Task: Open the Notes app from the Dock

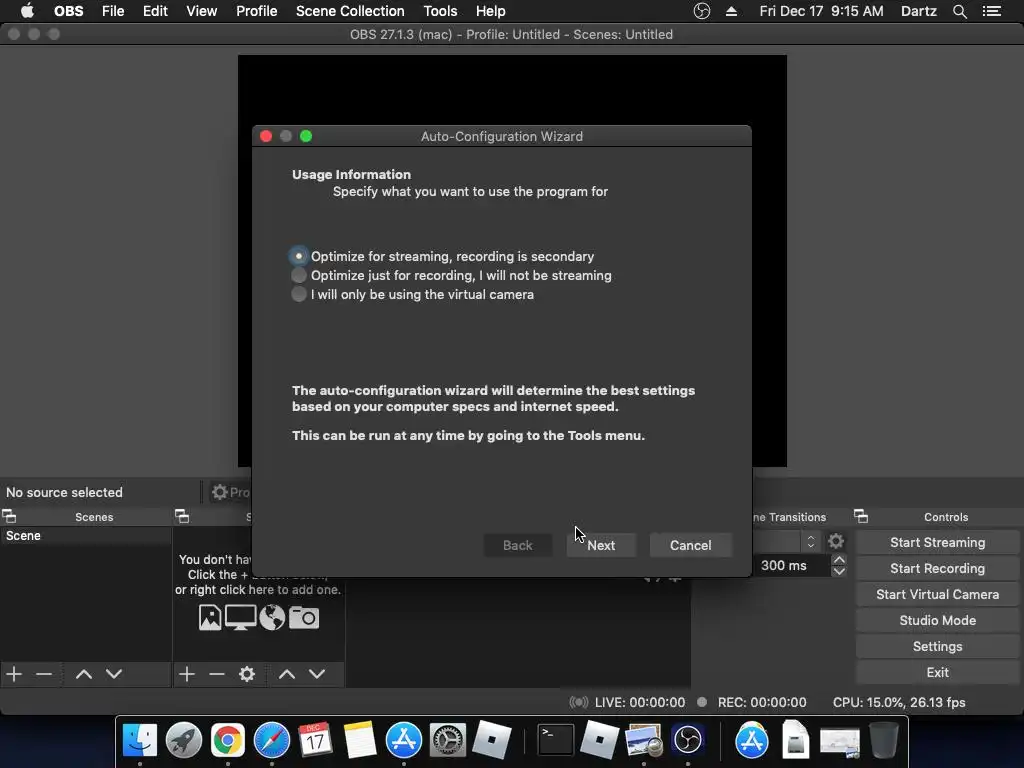Action: tap(359, 741)
